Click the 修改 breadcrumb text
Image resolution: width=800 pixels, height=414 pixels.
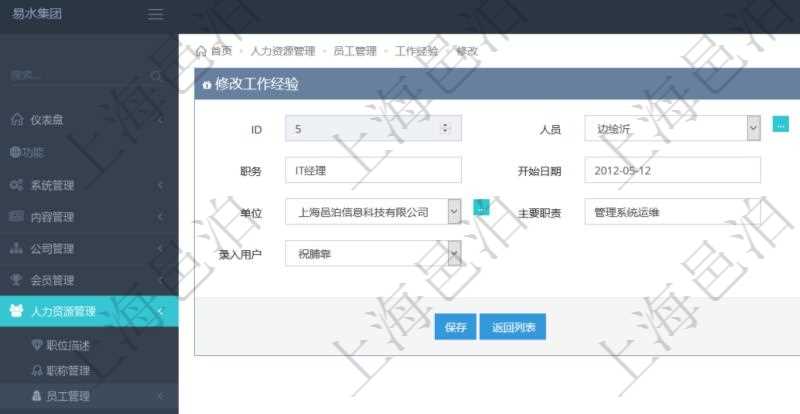[466, 51]
